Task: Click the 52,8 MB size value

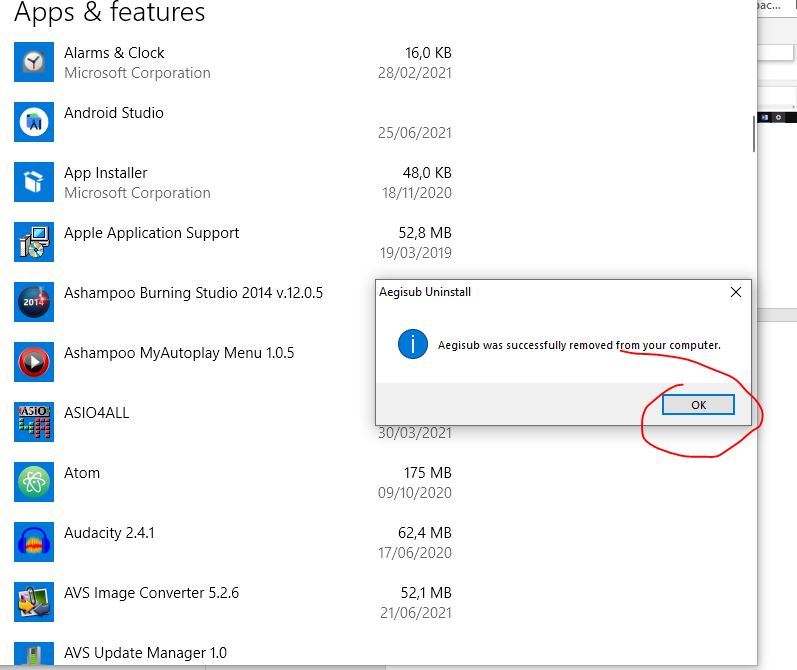Action: (x=425, y=233)
